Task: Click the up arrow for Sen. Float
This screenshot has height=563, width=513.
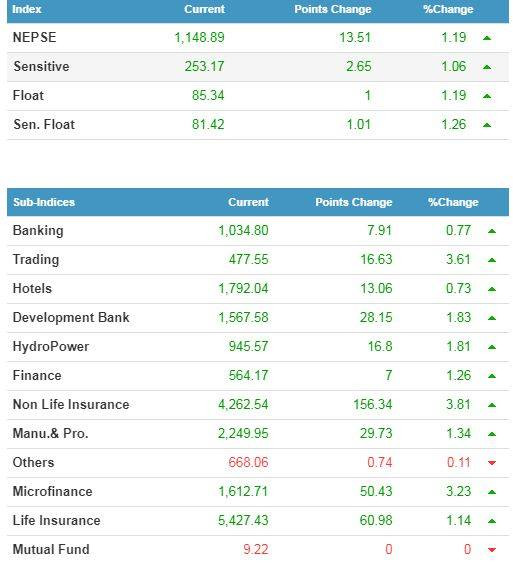Action: tap(487, 125)
